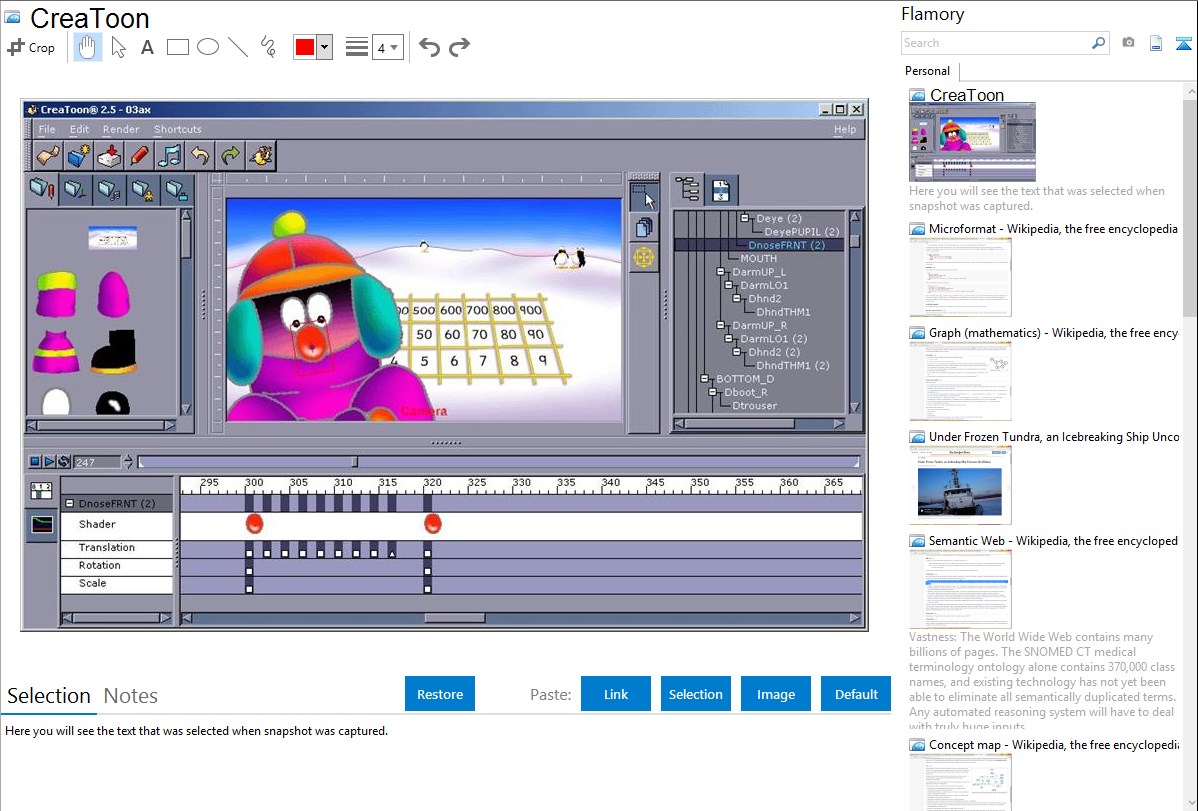
Task: Select the text annotation tool A
Action: [x=147, y=47]
